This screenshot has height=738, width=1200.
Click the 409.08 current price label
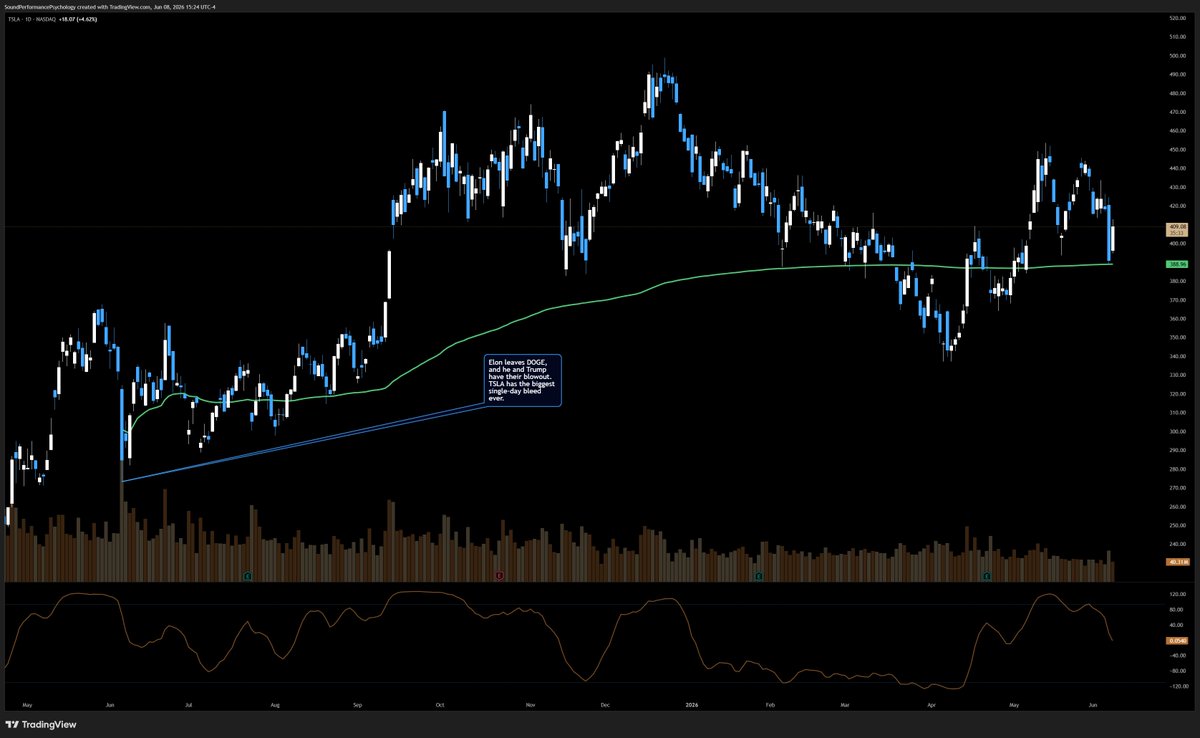point(1176,230)
